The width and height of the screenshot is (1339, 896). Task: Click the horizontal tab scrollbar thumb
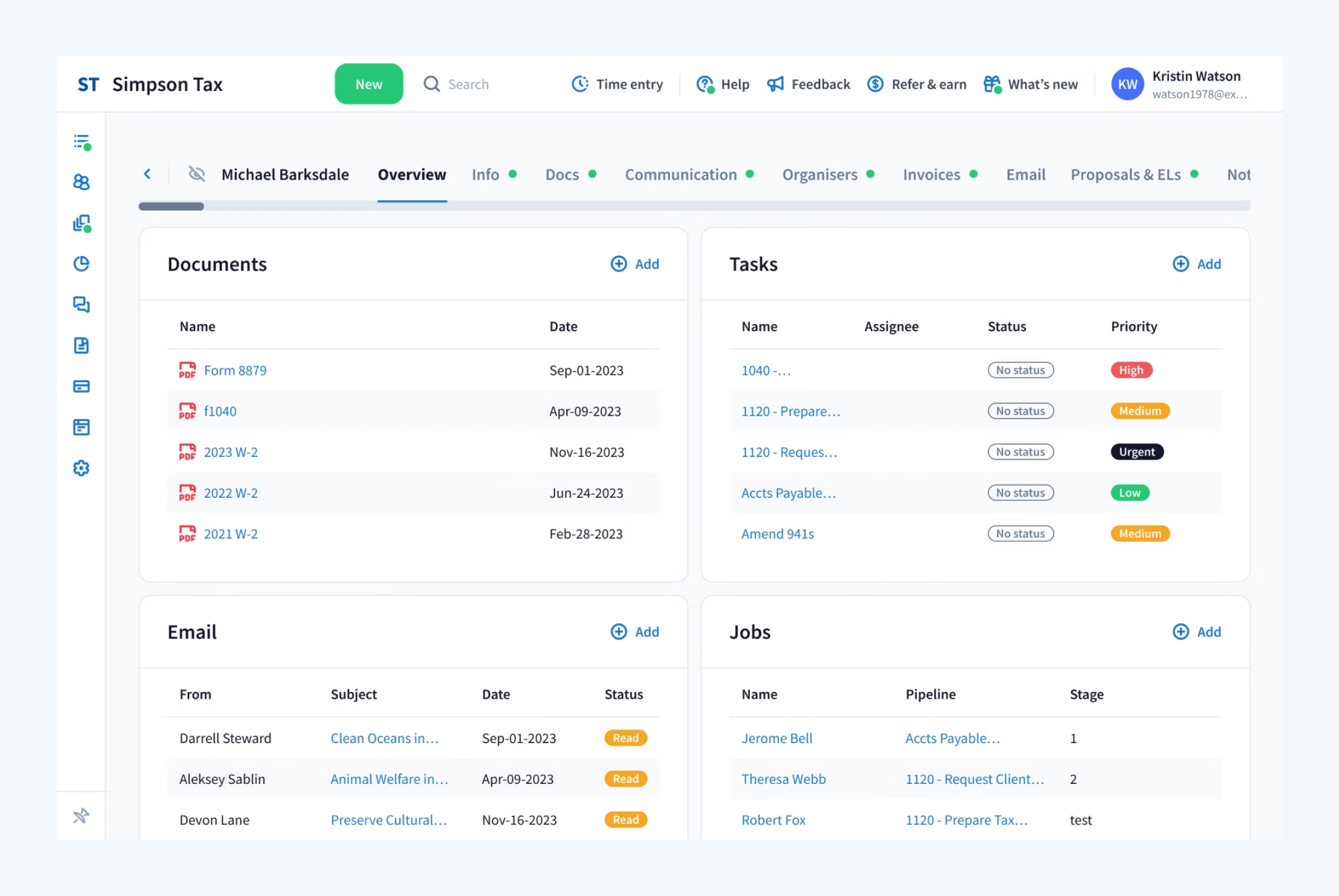point(171,206)
